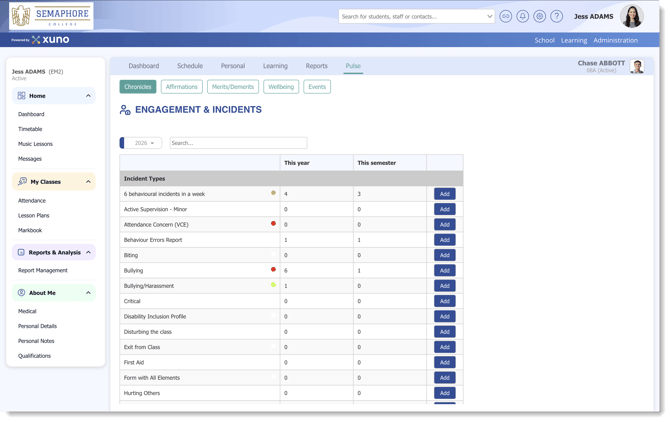
Task: Add a Disturbing the class incident
Action: click(445, 332)
